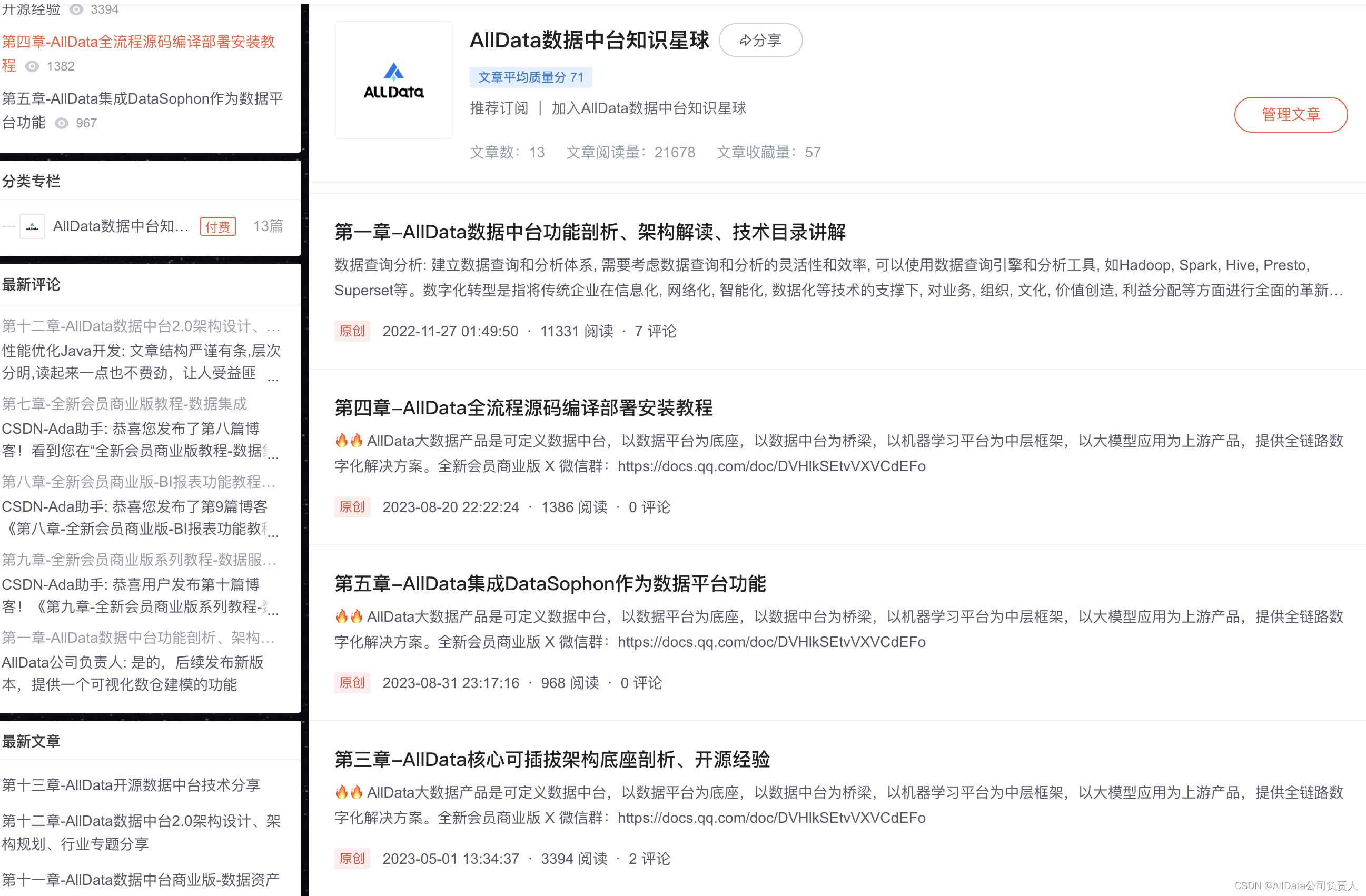Click the 原创 tag on 第一章 article
The width and height of the screenshot is (1366, 896).
click(x=352, y=331)
